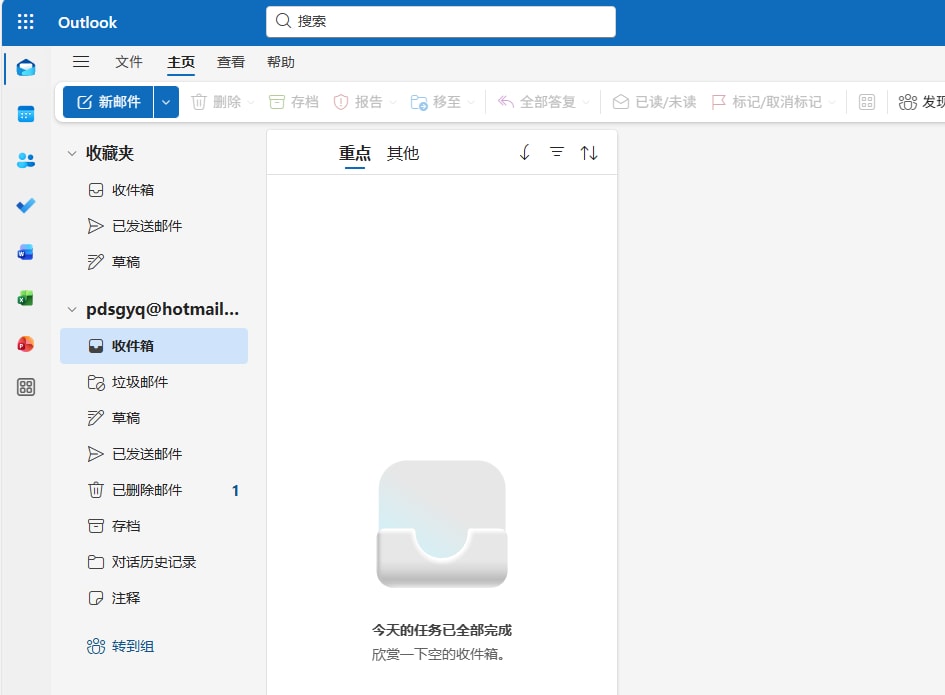The height and width of the screenshot is (695, 945).
Task: Launch Word from the left app rail
Action: 26,252
